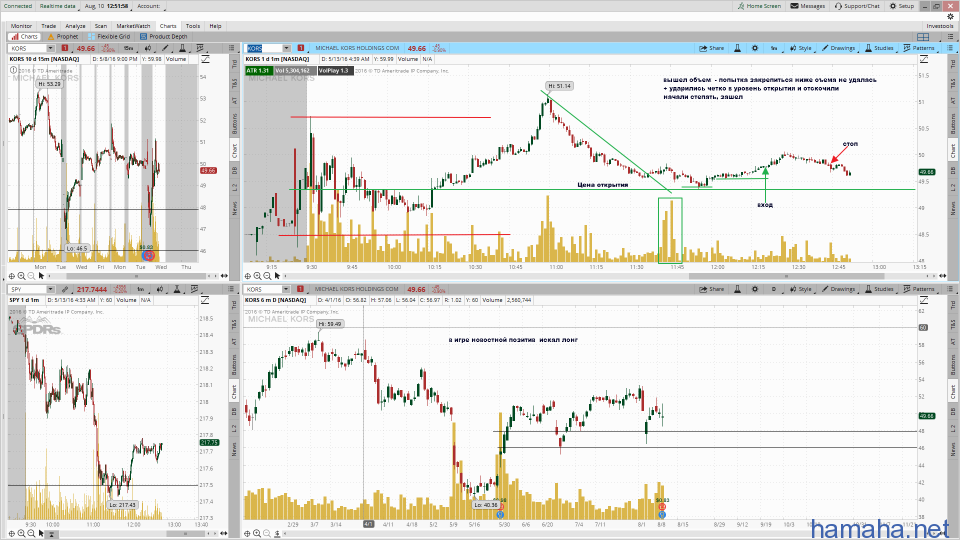Open the patterns icon in top-left chart

coord(200,48)
